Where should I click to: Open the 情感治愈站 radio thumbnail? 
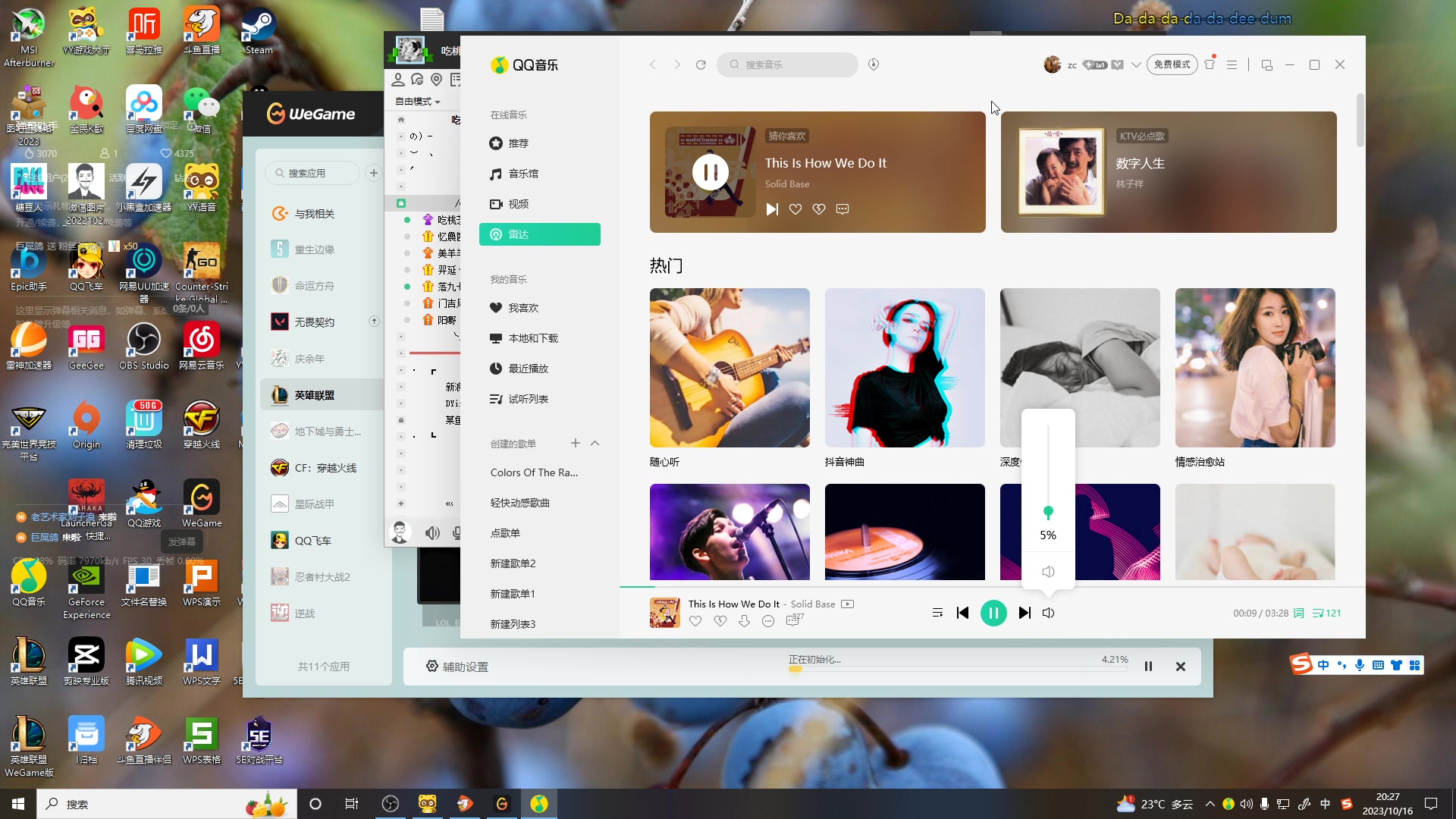click(x=1255, y=368)
